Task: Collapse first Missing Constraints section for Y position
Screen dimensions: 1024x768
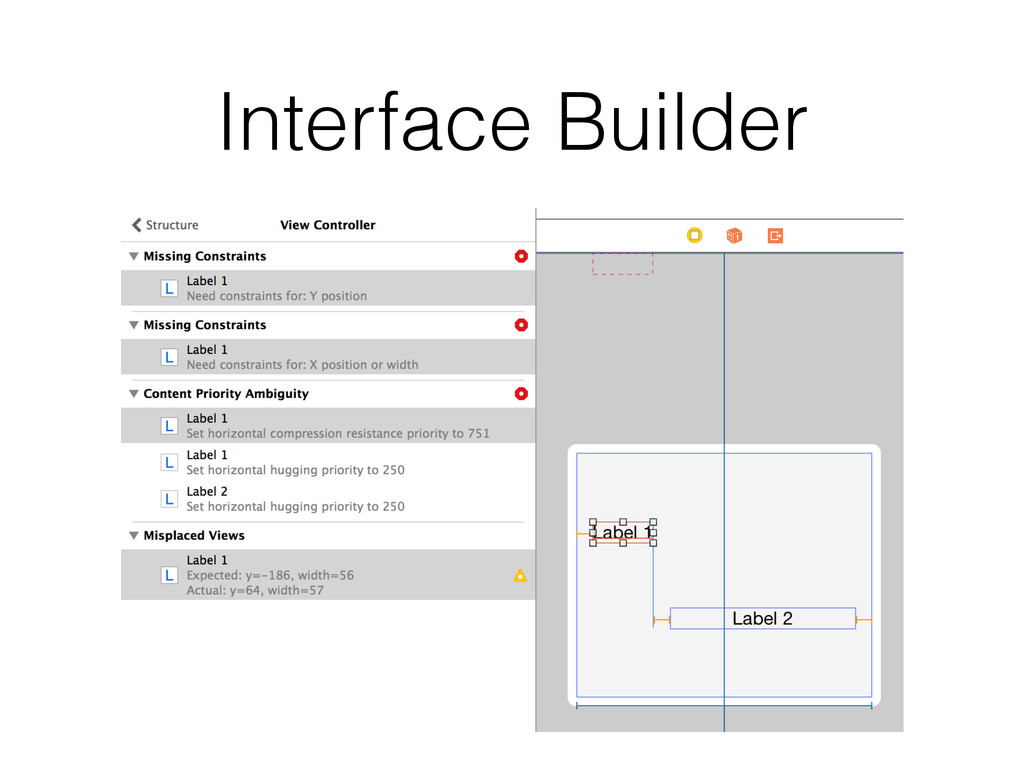Action: pos(134,256)
